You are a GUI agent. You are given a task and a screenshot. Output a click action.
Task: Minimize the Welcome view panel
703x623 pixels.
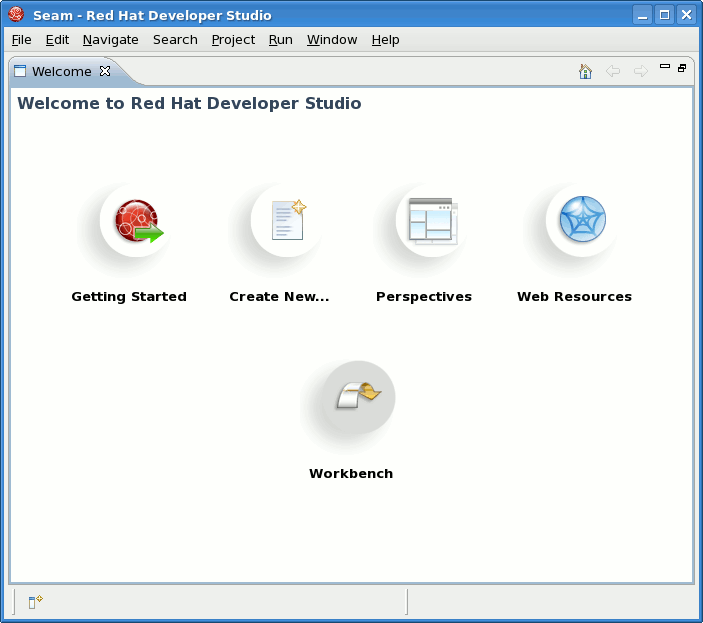(665, 66)
